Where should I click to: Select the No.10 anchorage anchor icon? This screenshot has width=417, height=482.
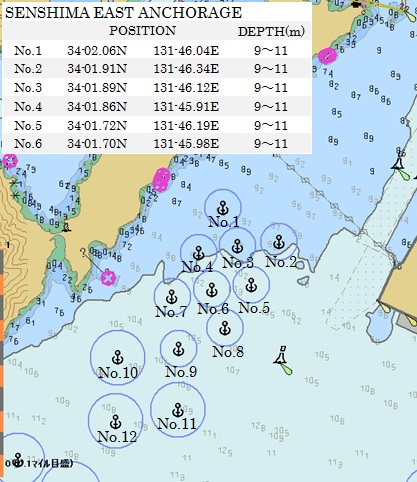(x=117, y=357)
